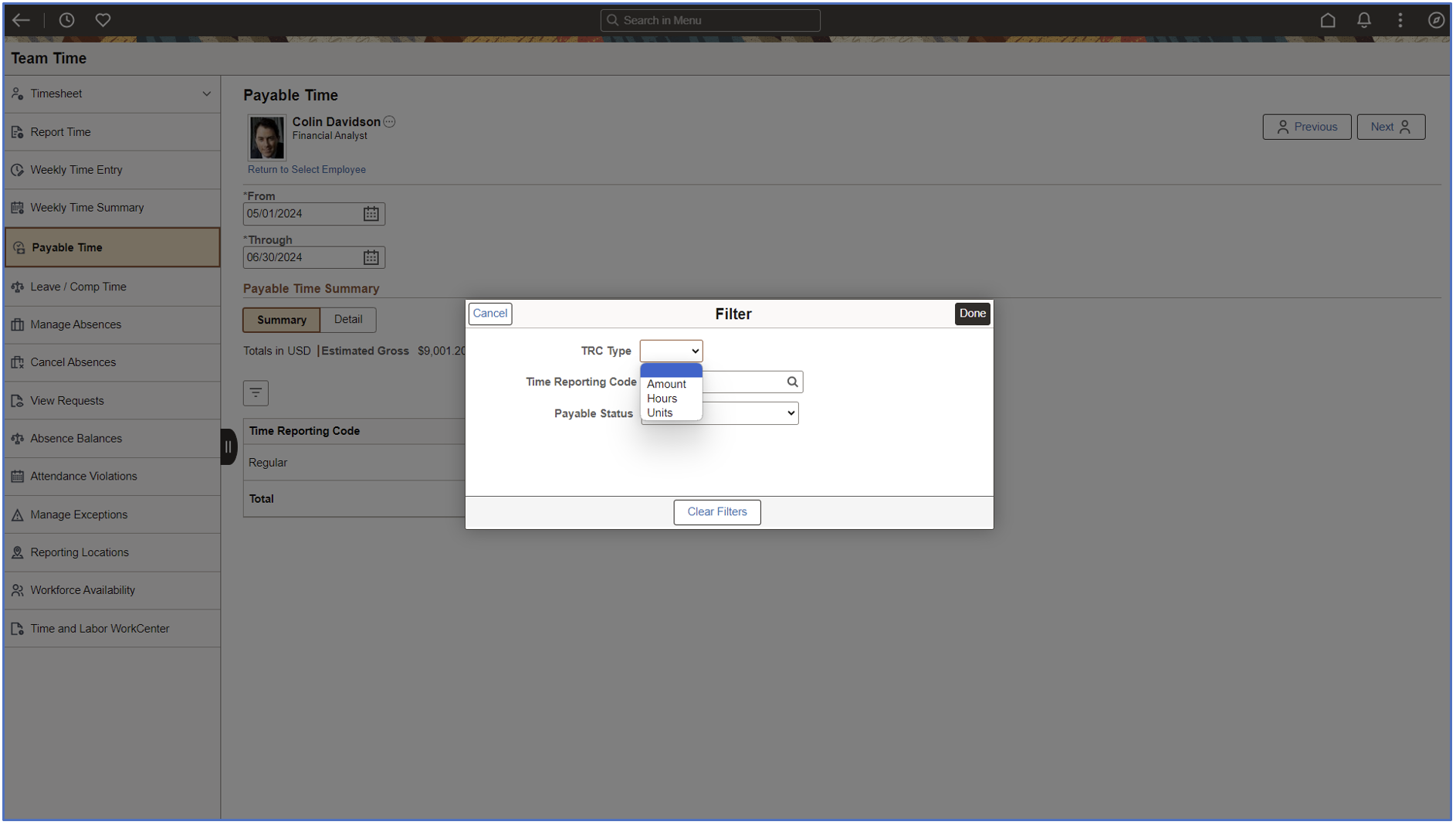
Task: Switch to the Detail tab
Action: coord(348,319)
